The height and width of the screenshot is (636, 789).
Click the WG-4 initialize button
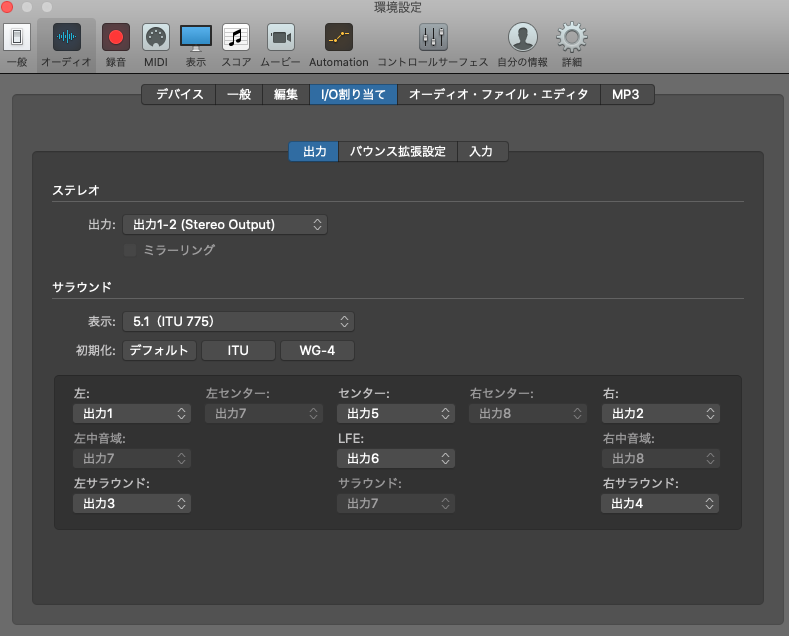[317, 351]
